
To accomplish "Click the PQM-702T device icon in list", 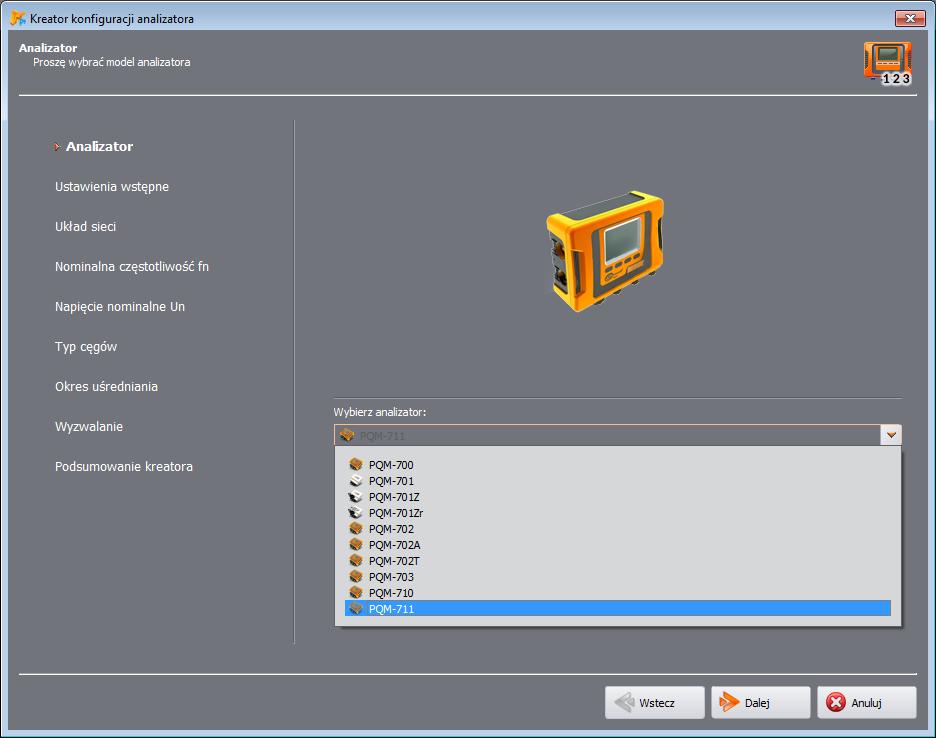I will [x=356, y=561].
